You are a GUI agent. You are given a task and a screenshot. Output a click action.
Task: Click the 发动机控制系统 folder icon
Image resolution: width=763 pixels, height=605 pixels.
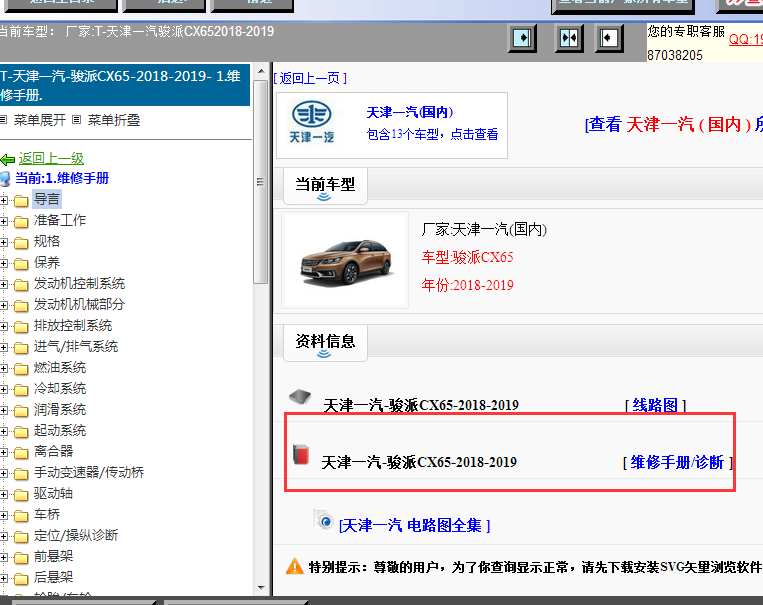21,285
